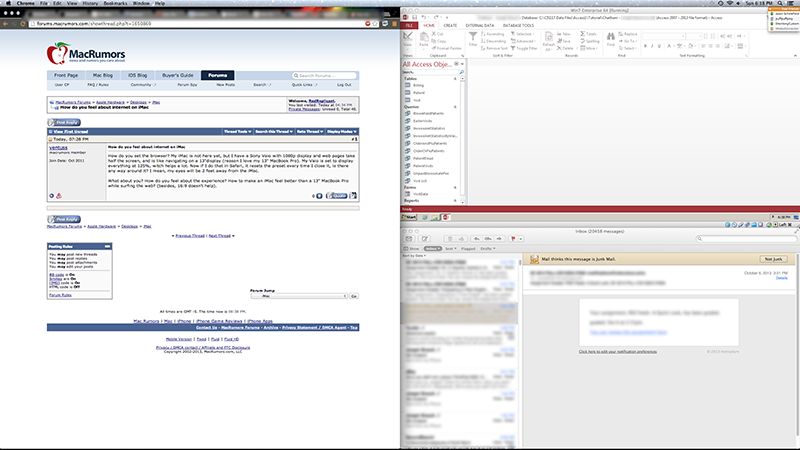Click Replace in Access Find group
This screenshot has height=450, width=800.
tap(628, 34)
